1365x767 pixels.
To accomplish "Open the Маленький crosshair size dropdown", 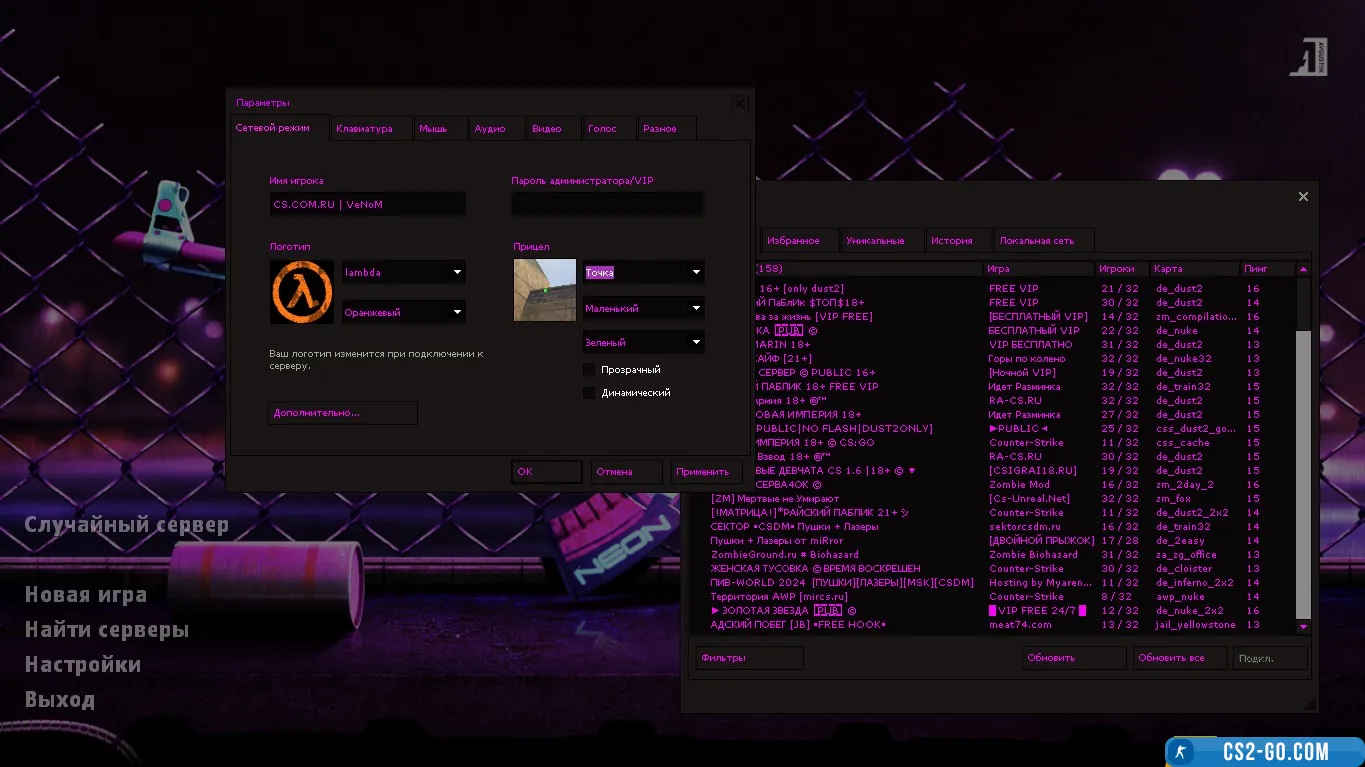I will [643, 308].
